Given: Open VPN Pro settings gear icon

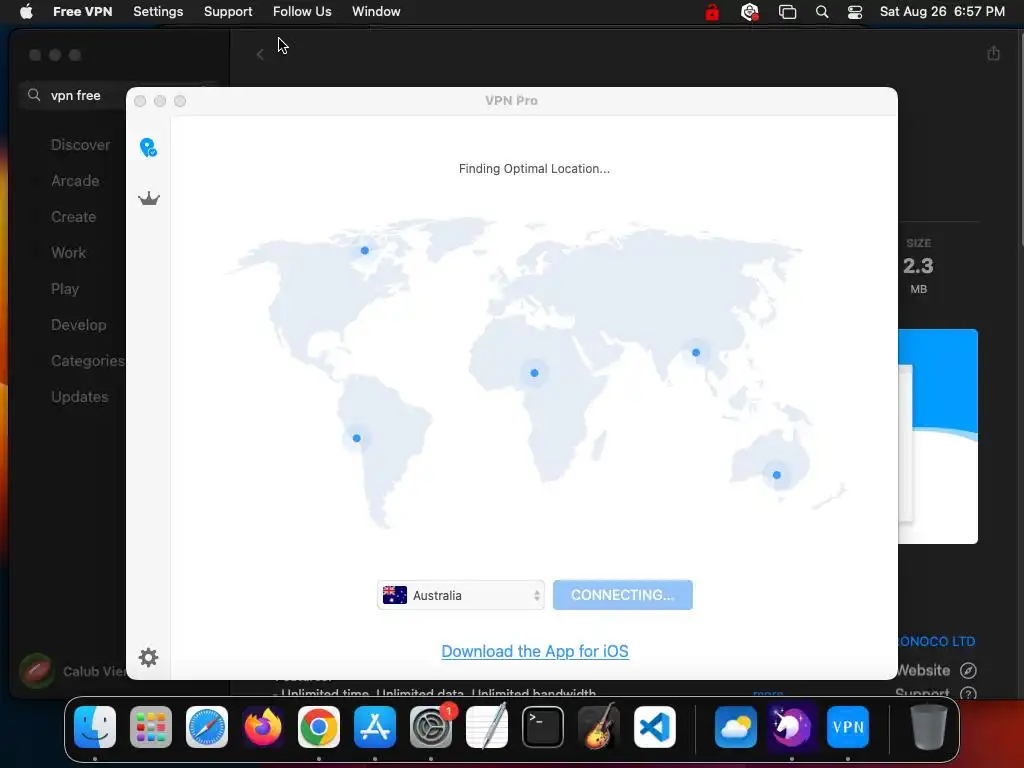Looking at the screenshot, I should click(149, 657).
